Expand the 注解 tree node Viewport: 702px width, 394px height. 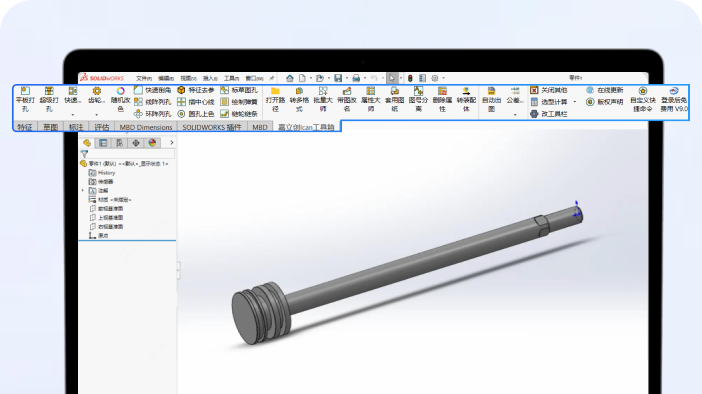tap(83, 191)
